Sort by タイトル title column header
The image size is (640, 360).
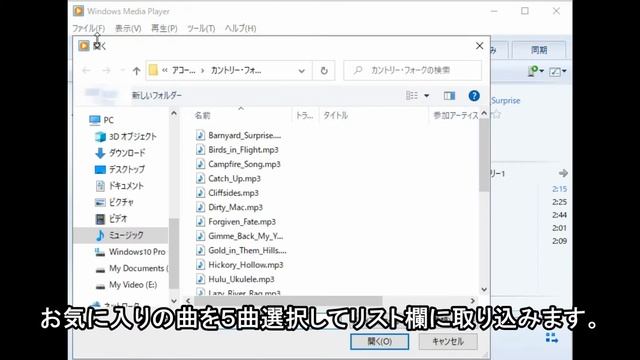pos(336,116)
